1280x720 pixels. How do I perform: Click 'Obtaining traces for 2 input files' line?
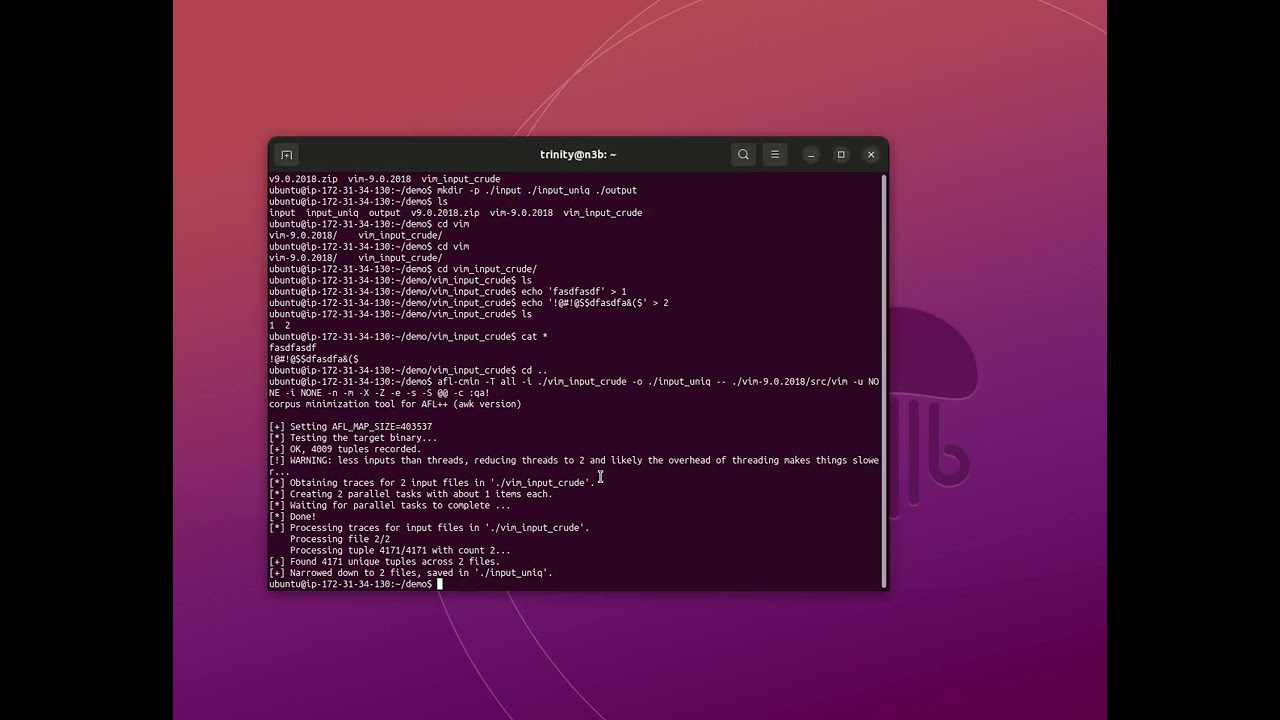pyautogui.click(x=432, y=483)
